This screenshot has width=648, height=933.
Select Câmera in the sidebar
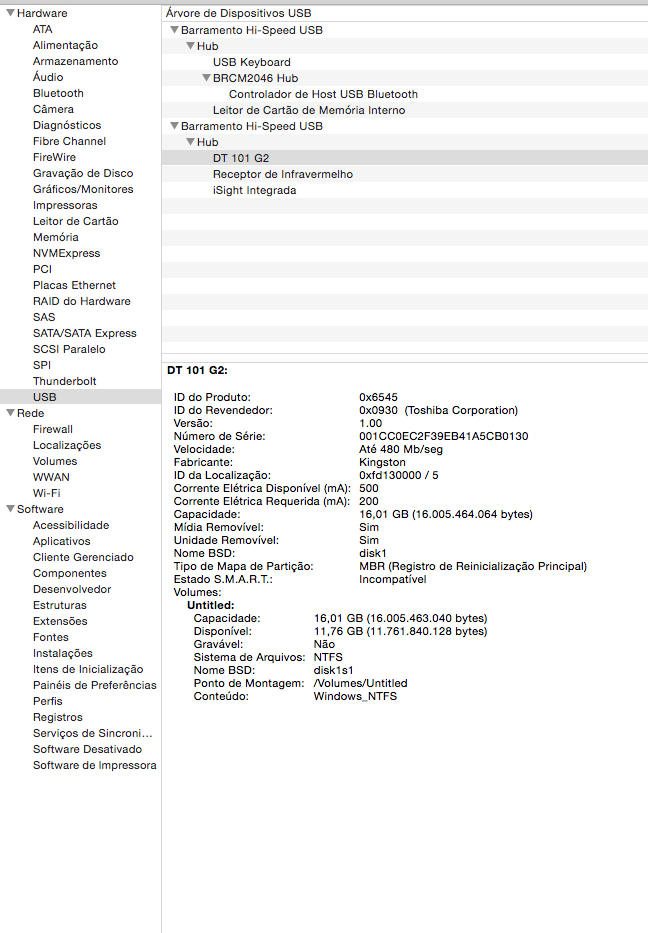click(x=53, y=109)
